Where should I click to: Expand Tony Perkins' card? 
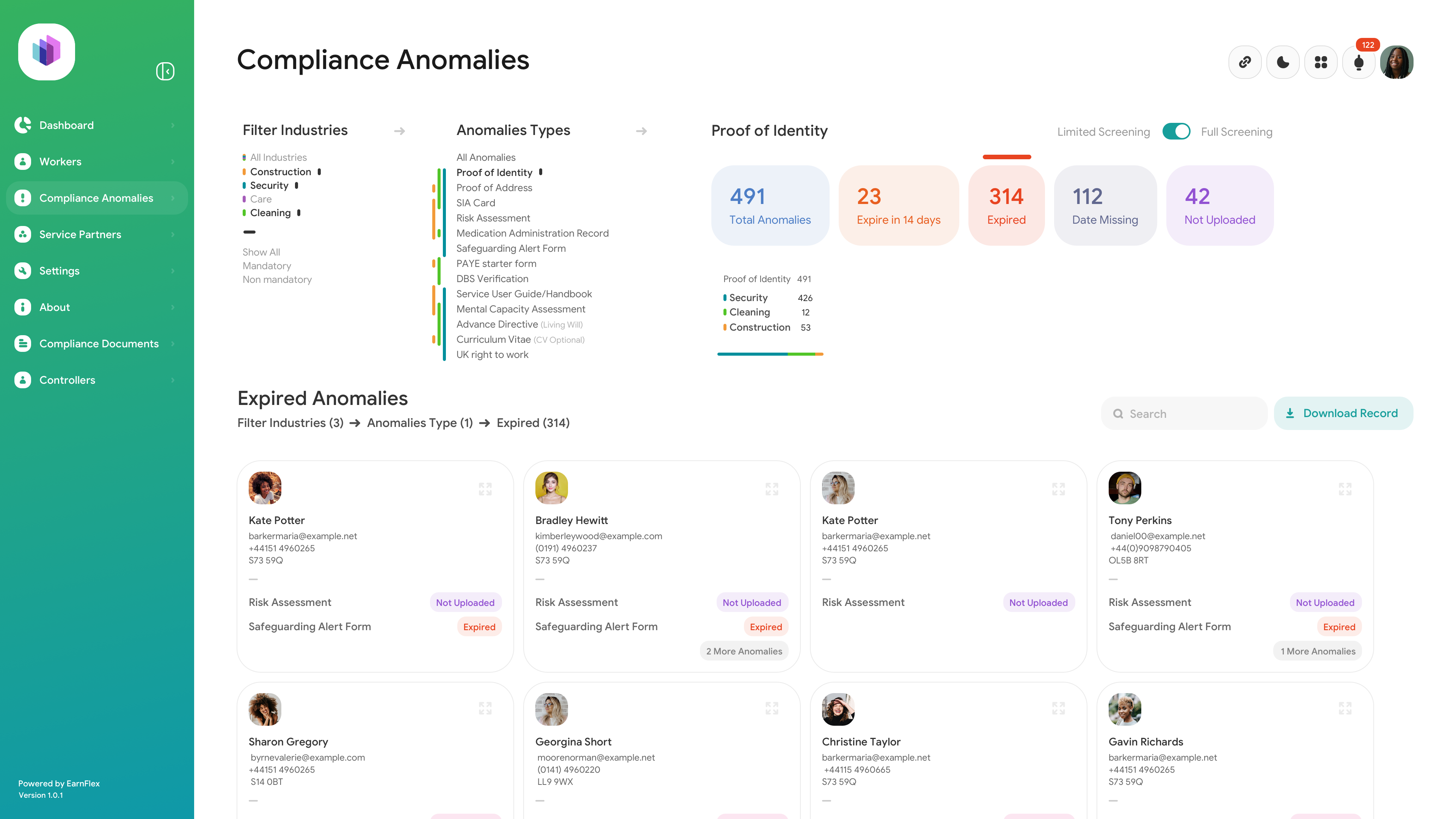coord(1345,489)
